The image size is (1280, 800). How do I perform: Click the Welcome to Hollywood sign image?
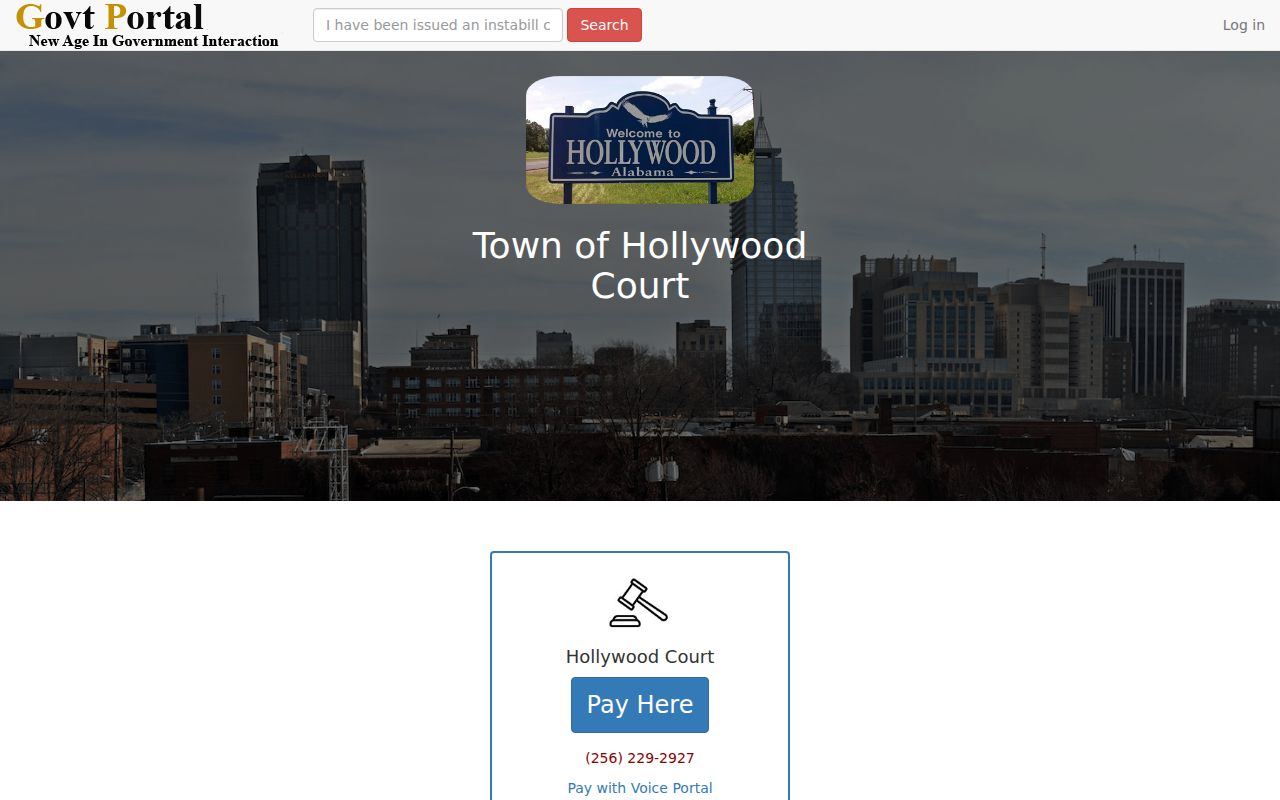[x=640, y=140]
